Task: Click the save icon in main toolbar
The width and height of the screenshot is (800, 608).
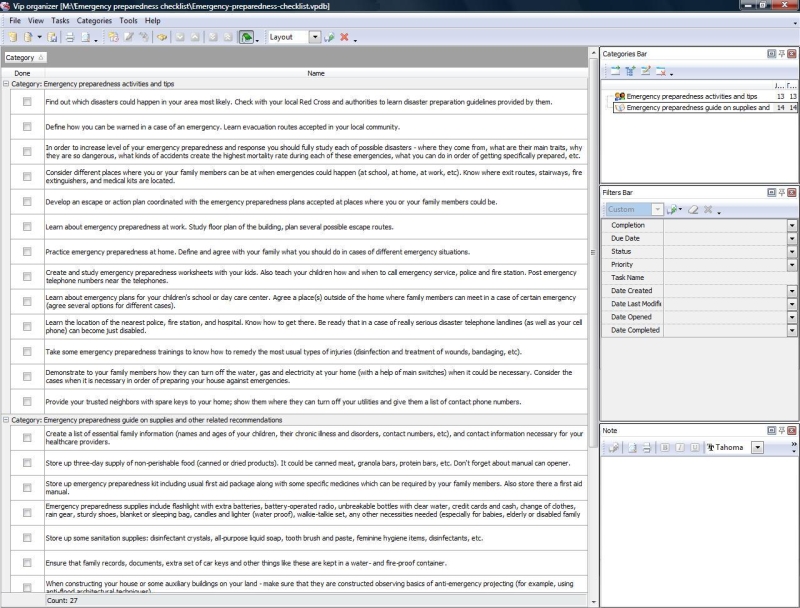Action: (52, 37)
